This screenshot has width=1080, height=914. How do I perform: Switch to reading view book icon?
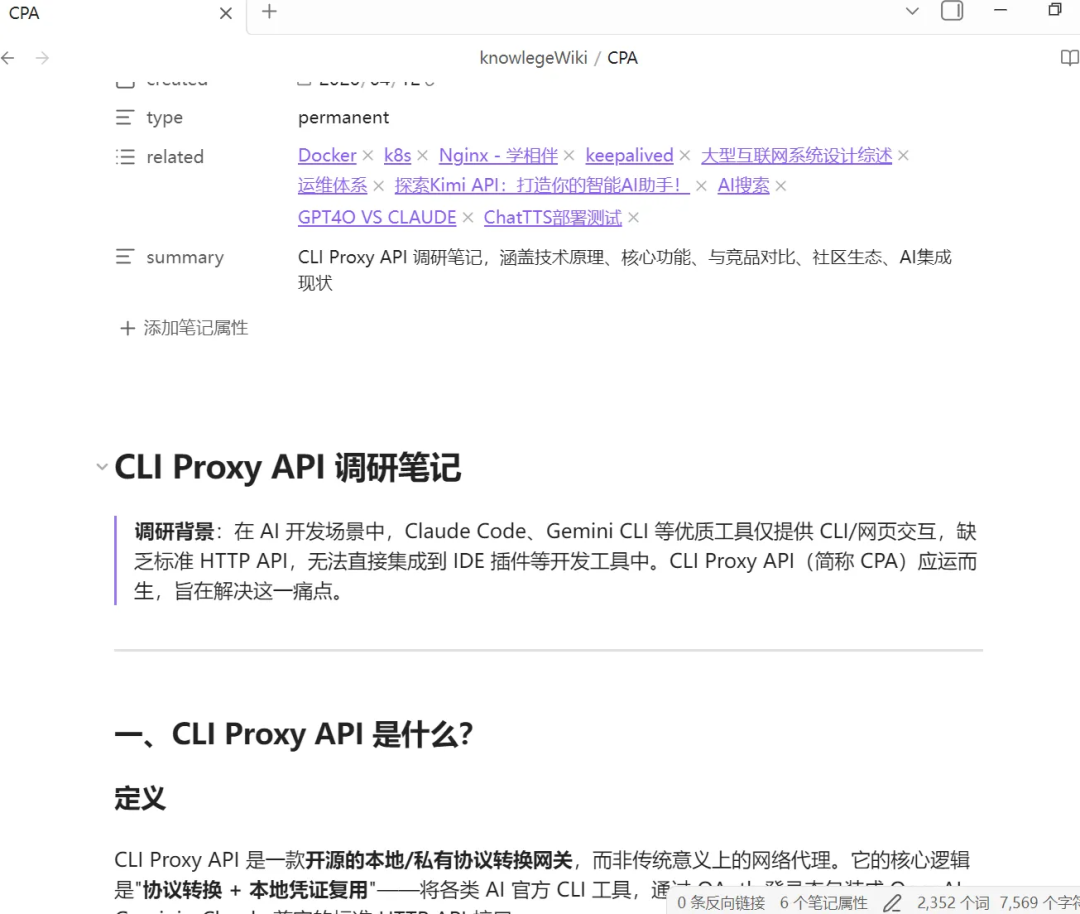click(1069, 58)
